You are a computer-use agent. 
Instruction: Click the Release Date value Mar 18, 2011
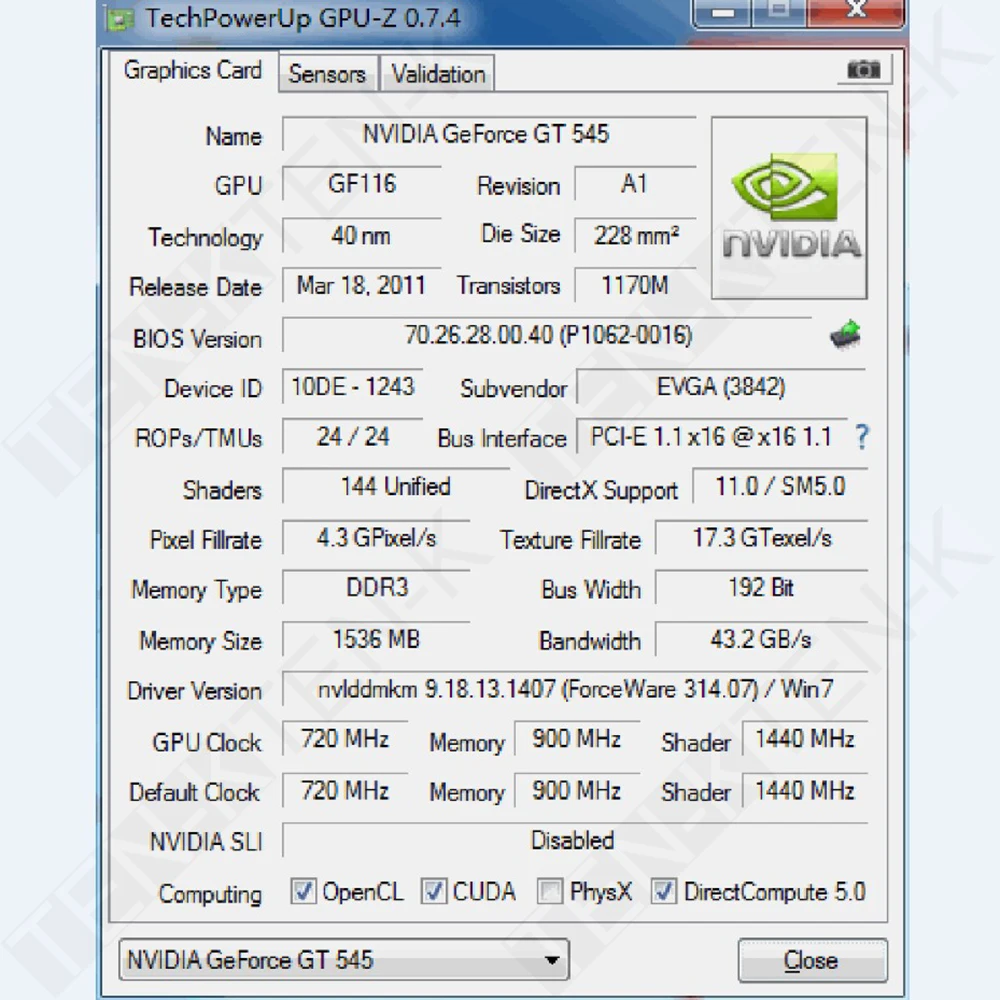362,284
